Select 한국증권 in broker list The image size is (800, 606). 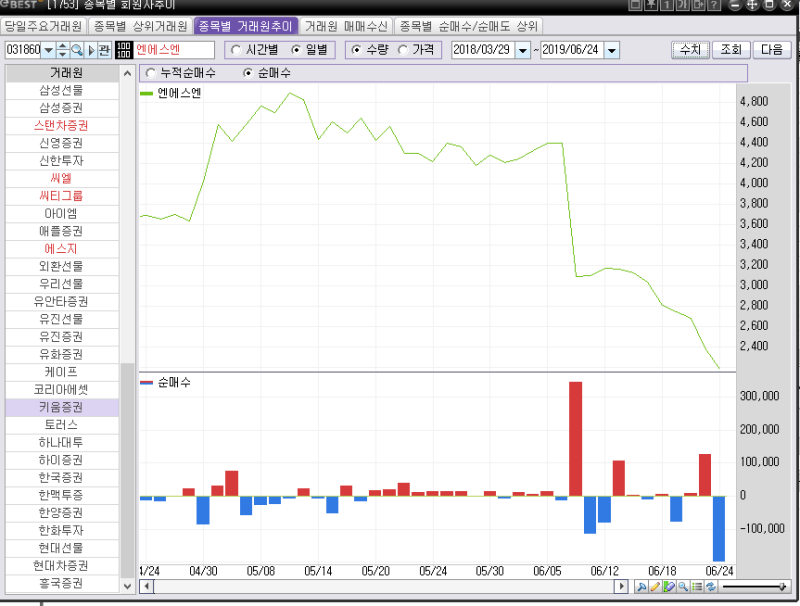(x=62, y=477)
